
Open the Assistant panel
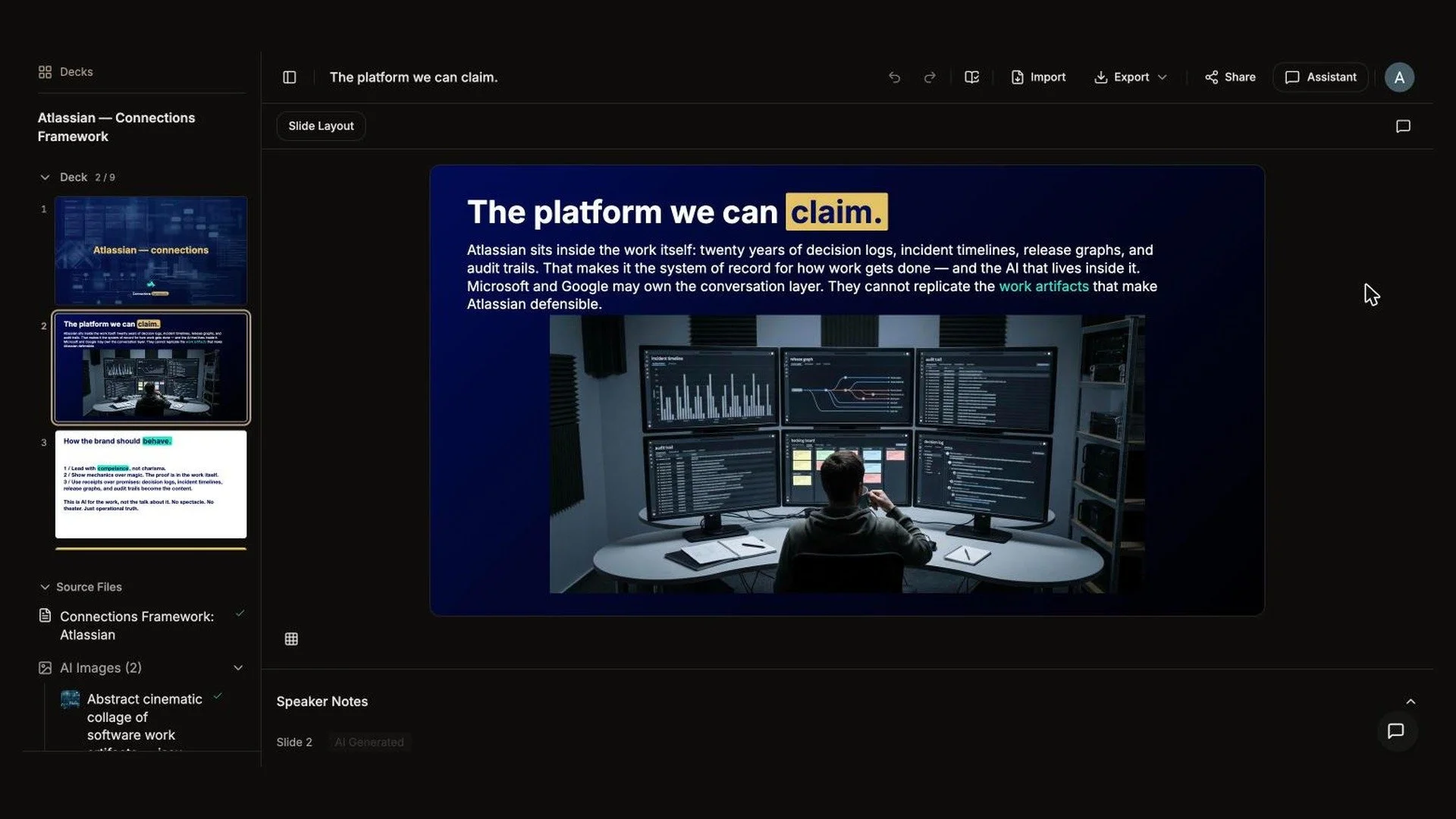[1320, 77]
